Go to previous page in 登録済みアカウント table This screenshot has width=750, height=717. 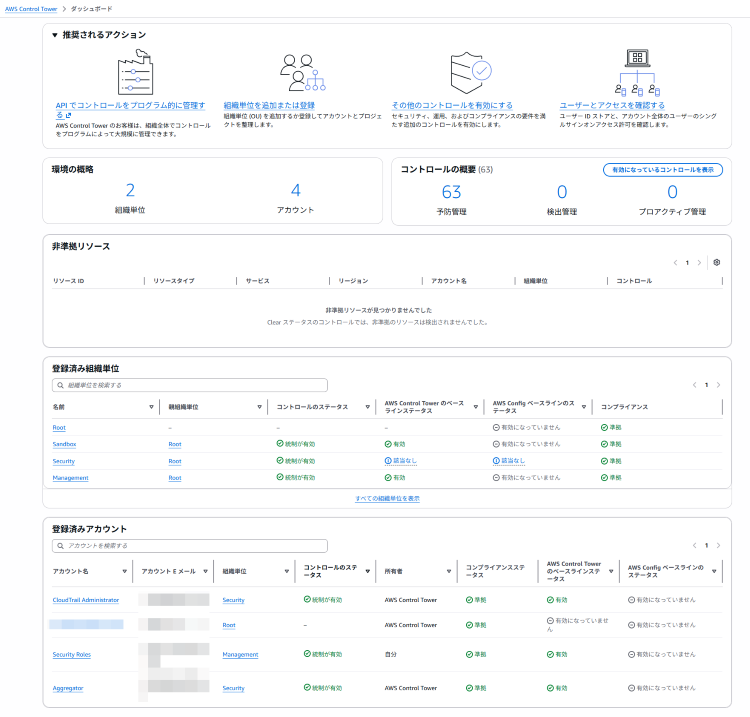(695, 546)
